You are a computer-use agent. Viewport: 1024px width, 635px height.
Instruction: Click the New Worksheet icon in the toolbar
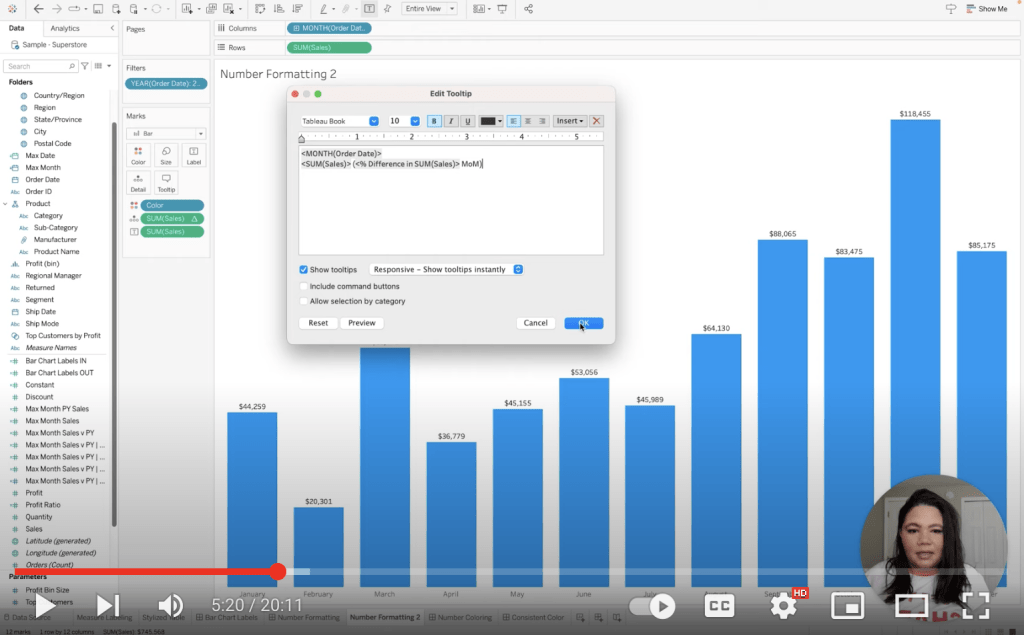point(187,9)
